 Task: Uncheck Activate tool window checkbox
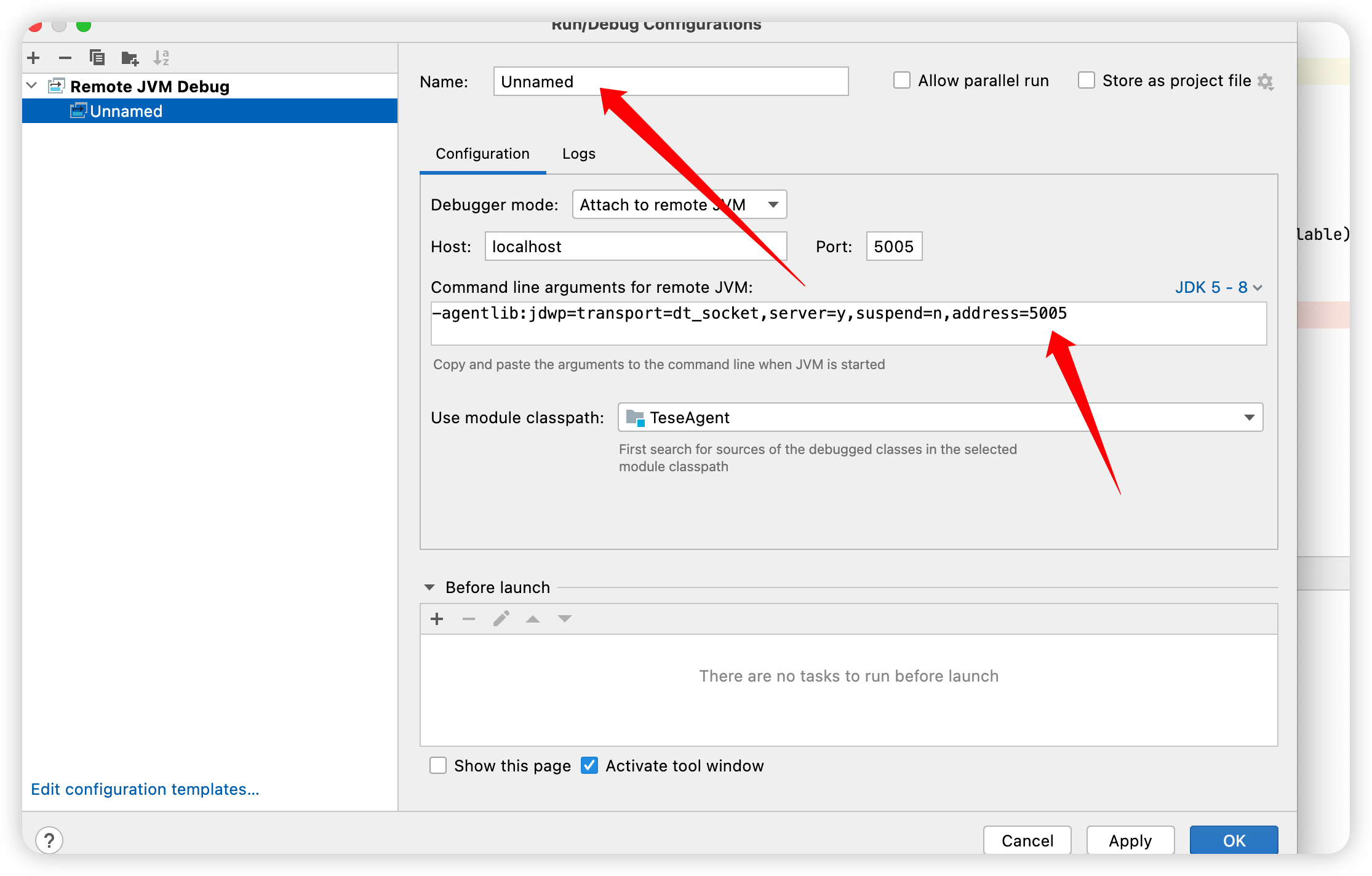589,765
